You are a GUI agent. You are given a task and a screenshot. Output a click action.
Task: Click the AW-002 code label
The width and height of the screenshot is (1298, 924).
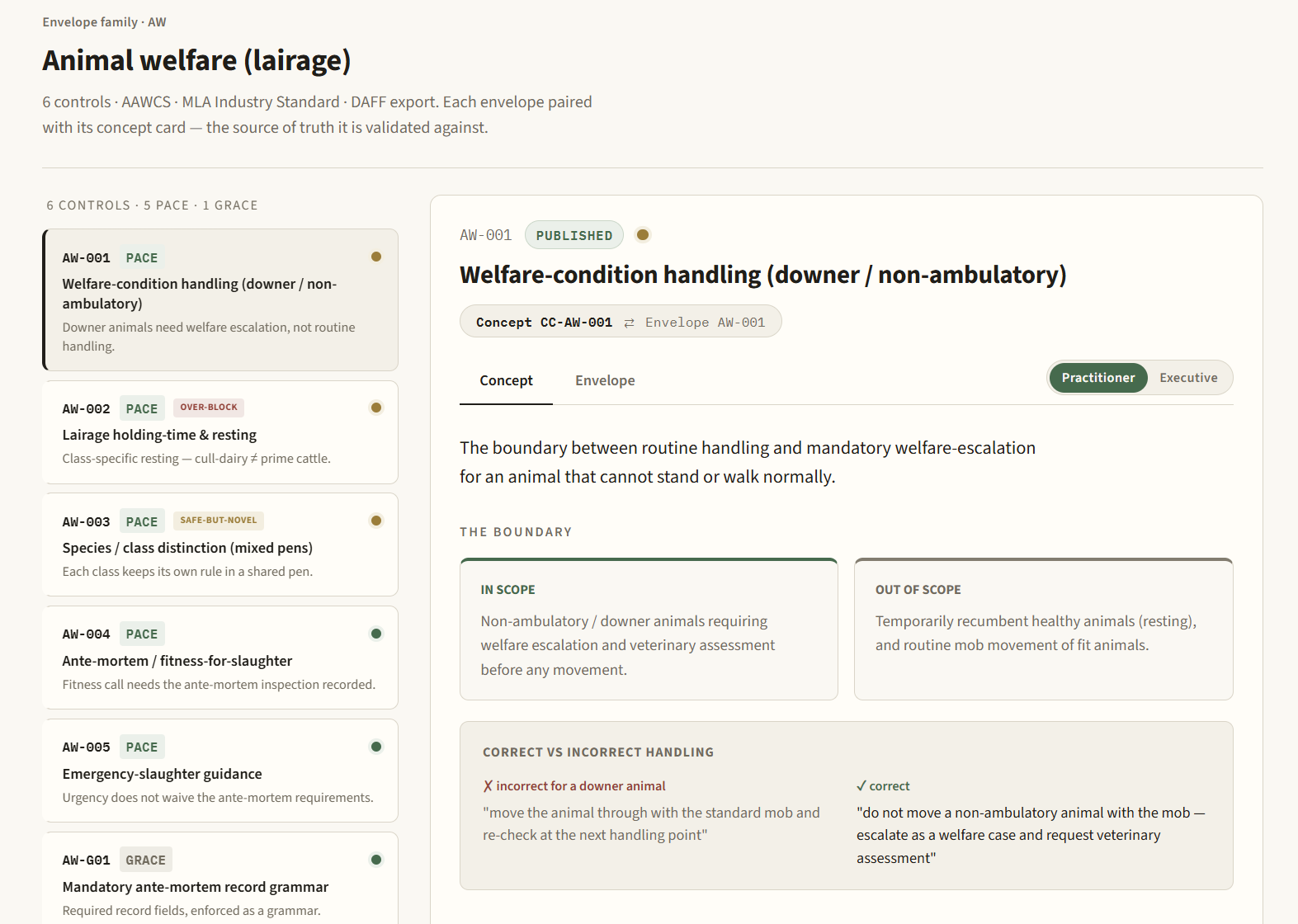coord(87,408)
